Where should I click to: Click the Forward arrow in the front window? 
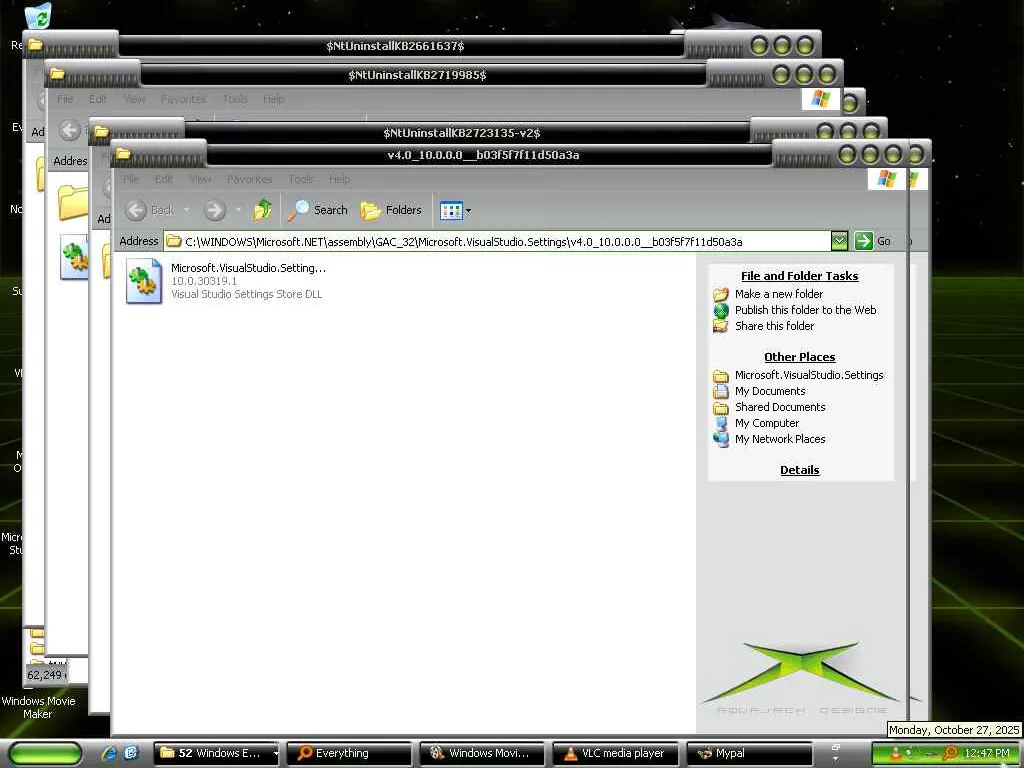click(214, 210)
